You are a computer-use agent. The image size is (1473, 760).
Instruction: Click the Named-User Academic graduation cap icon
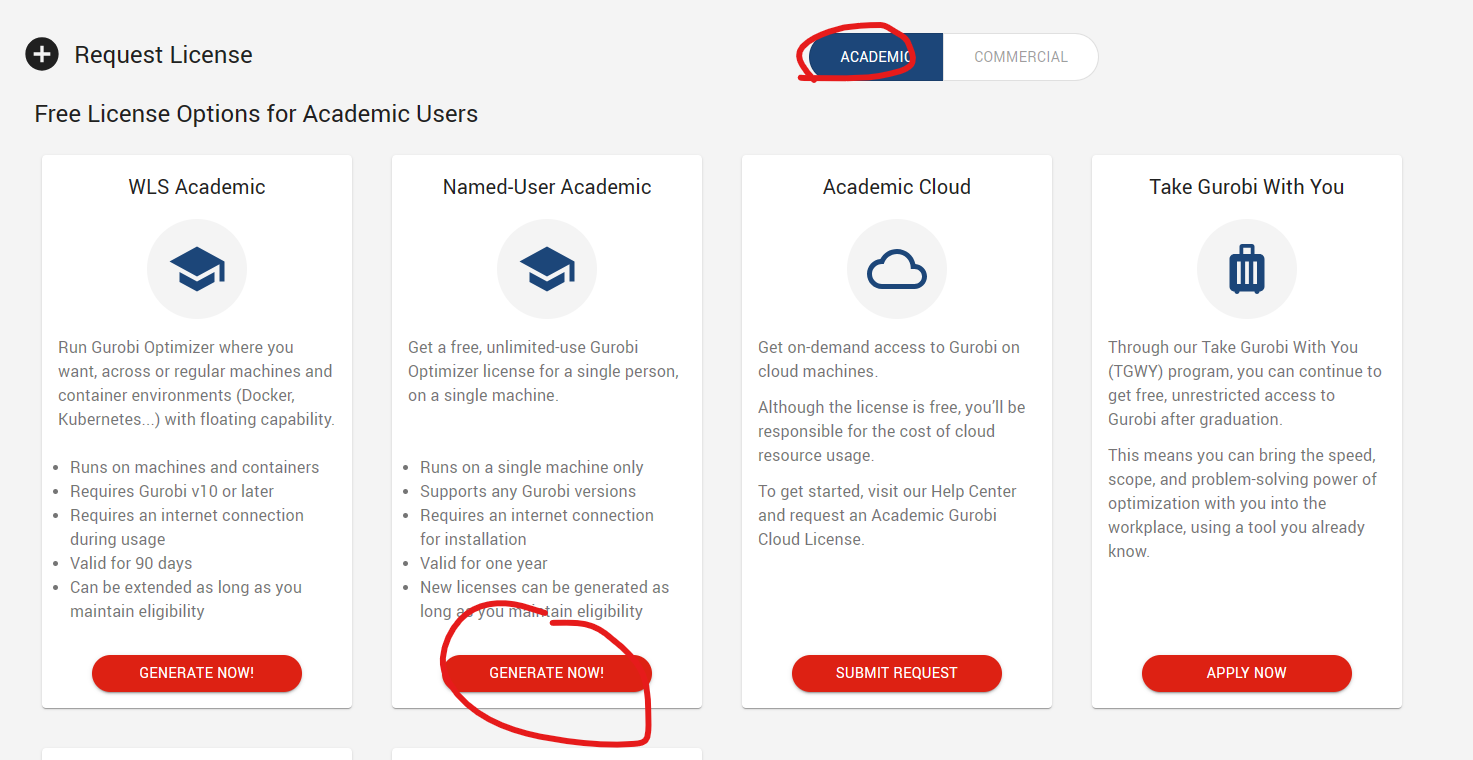coord(547,269)
